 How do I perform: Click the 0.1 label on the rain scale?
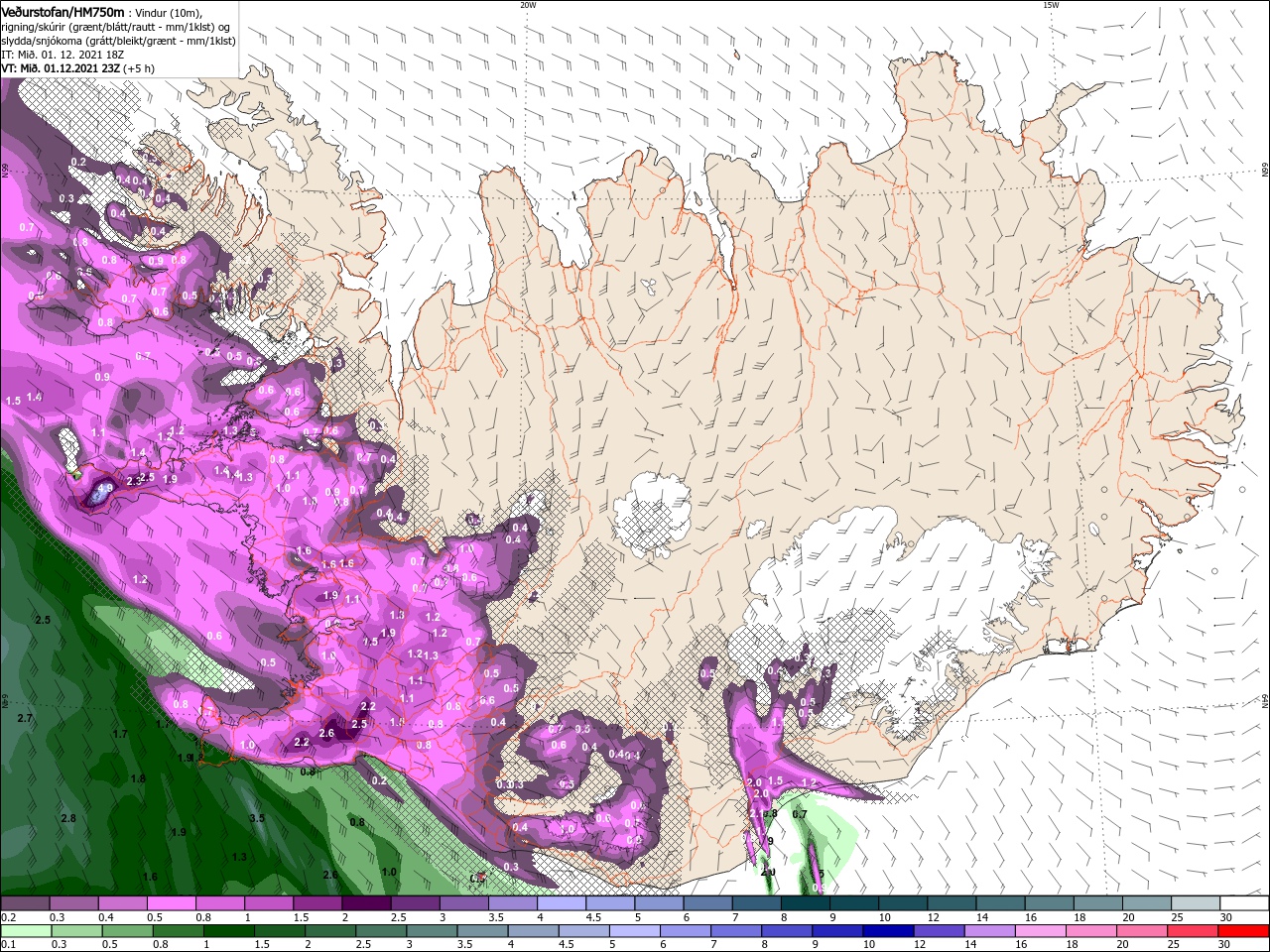9,945
